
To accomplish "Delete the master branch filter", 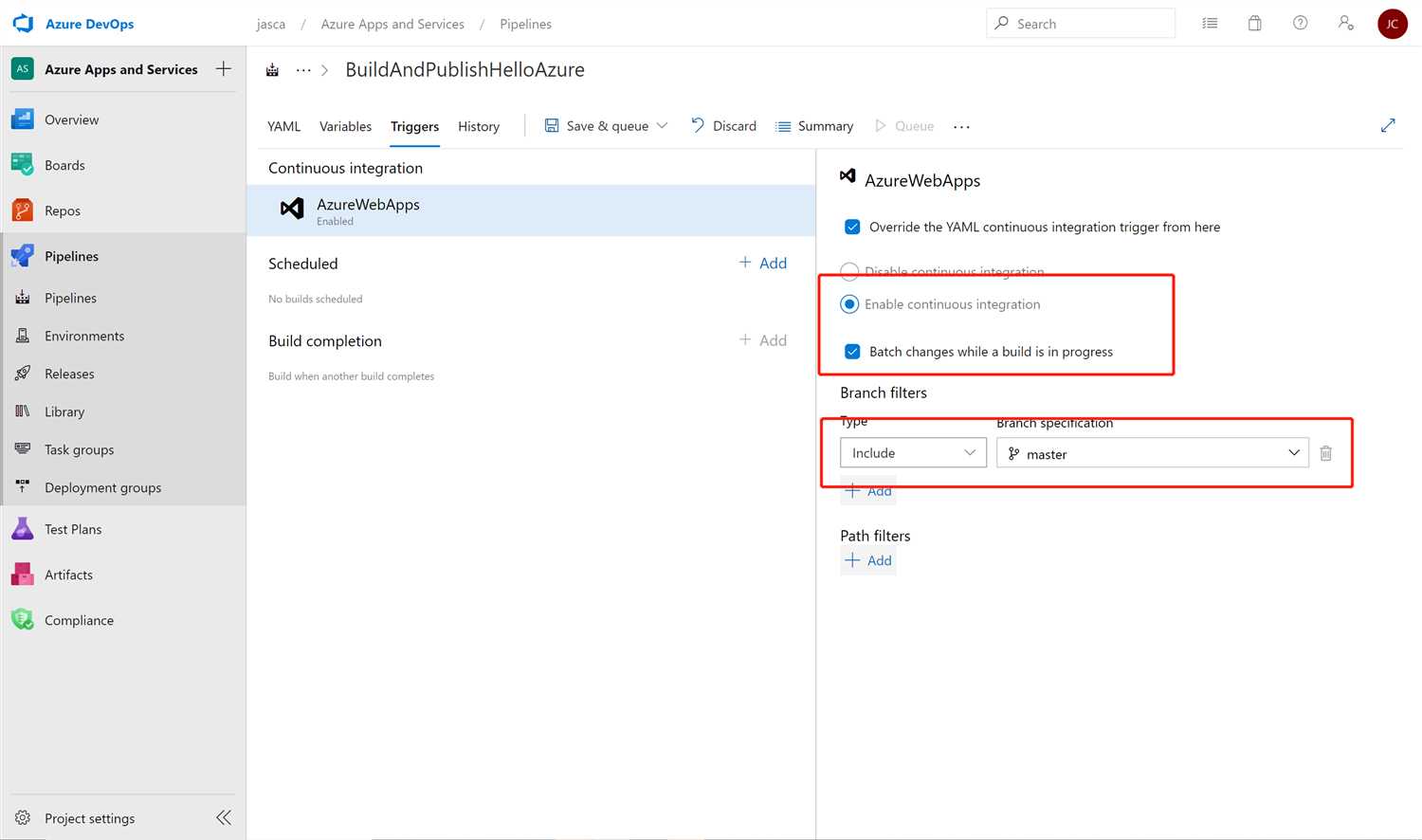I will tap(1326, 453).
